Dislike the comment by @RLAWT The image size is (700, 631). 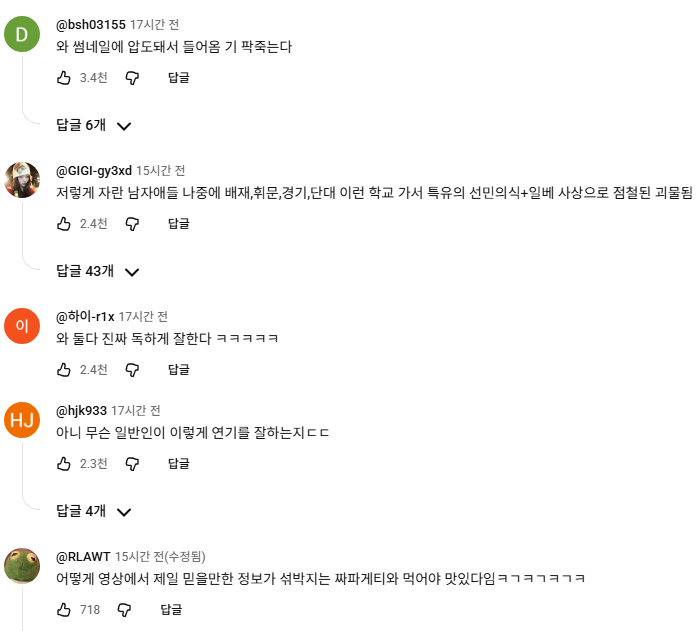click(125, 610)
